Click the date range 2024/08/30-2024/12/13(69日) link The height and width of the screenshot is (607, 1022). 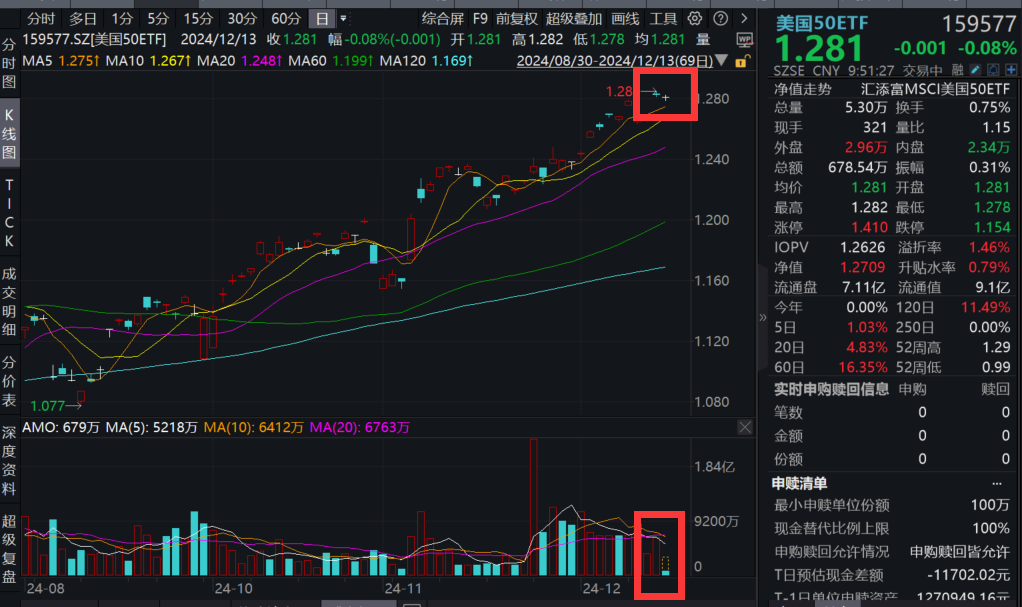pos(615,61)
